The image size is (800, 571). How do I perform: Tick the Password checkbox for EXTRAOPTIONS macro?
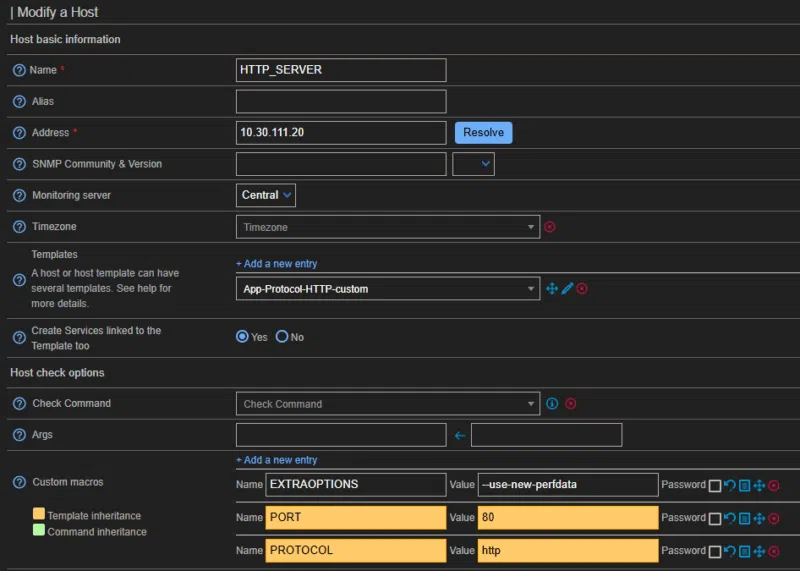[714, 486]
